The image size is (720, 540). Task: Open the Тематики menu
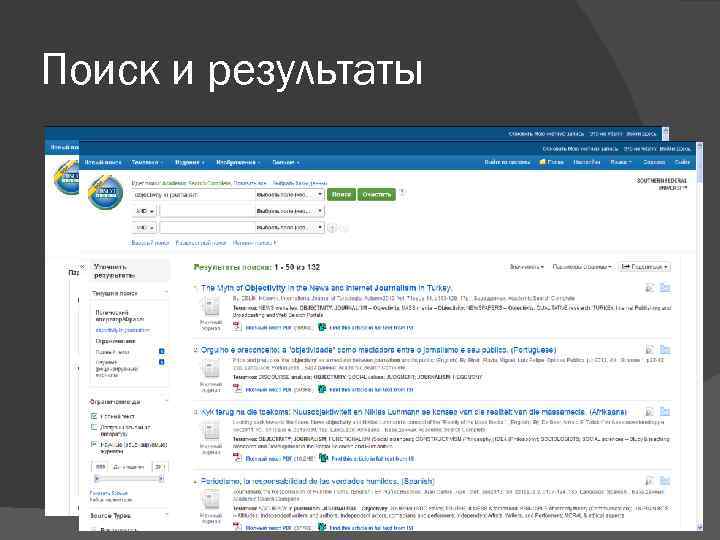(x=147, y=162)
